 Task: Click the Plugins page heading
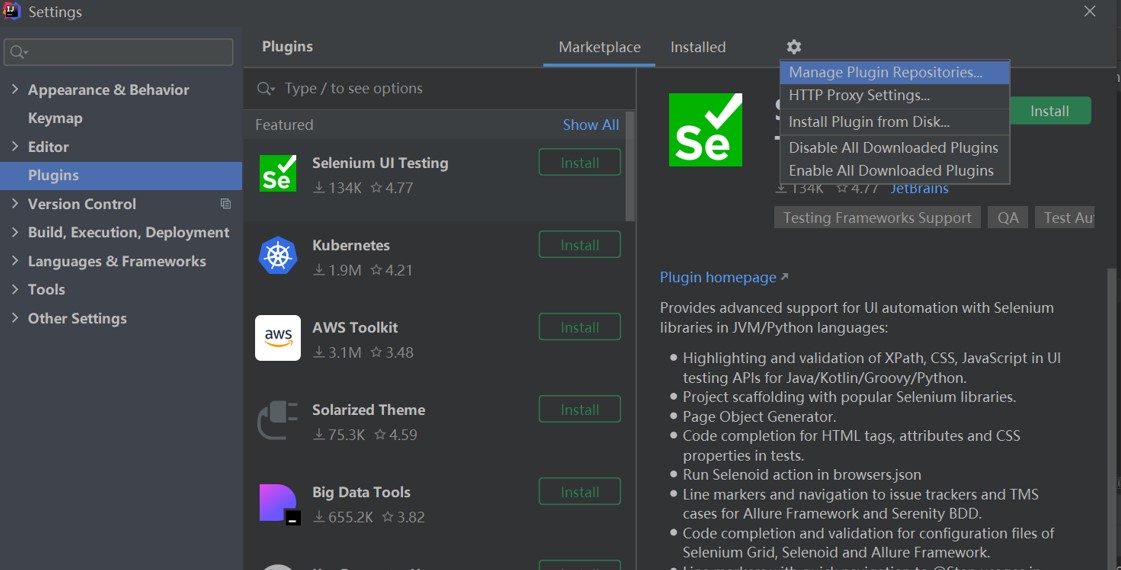click(287, 46)
